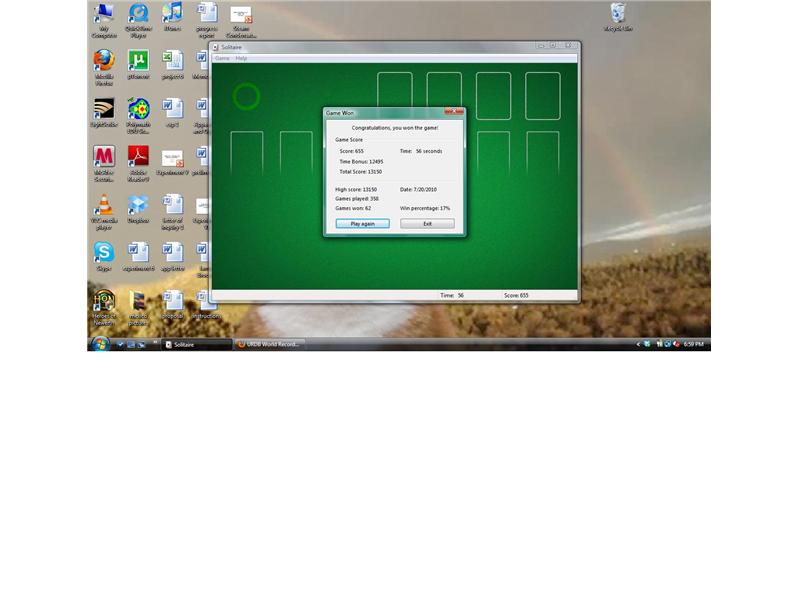Click the taskbar clock showing 6:59 PM
This screenshot has height=600, width=800.
693,344
